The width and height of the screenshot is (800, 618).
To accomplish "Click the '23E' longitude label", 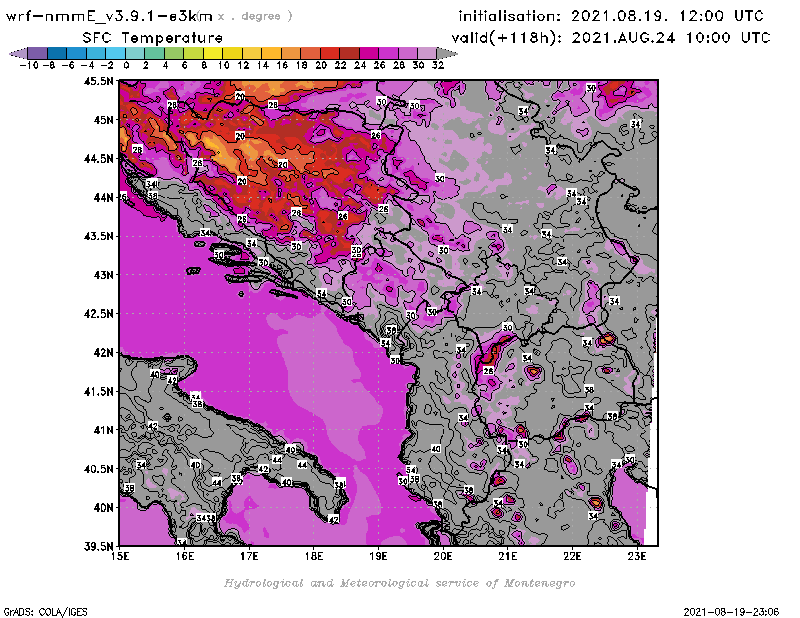I will [637, 556].
